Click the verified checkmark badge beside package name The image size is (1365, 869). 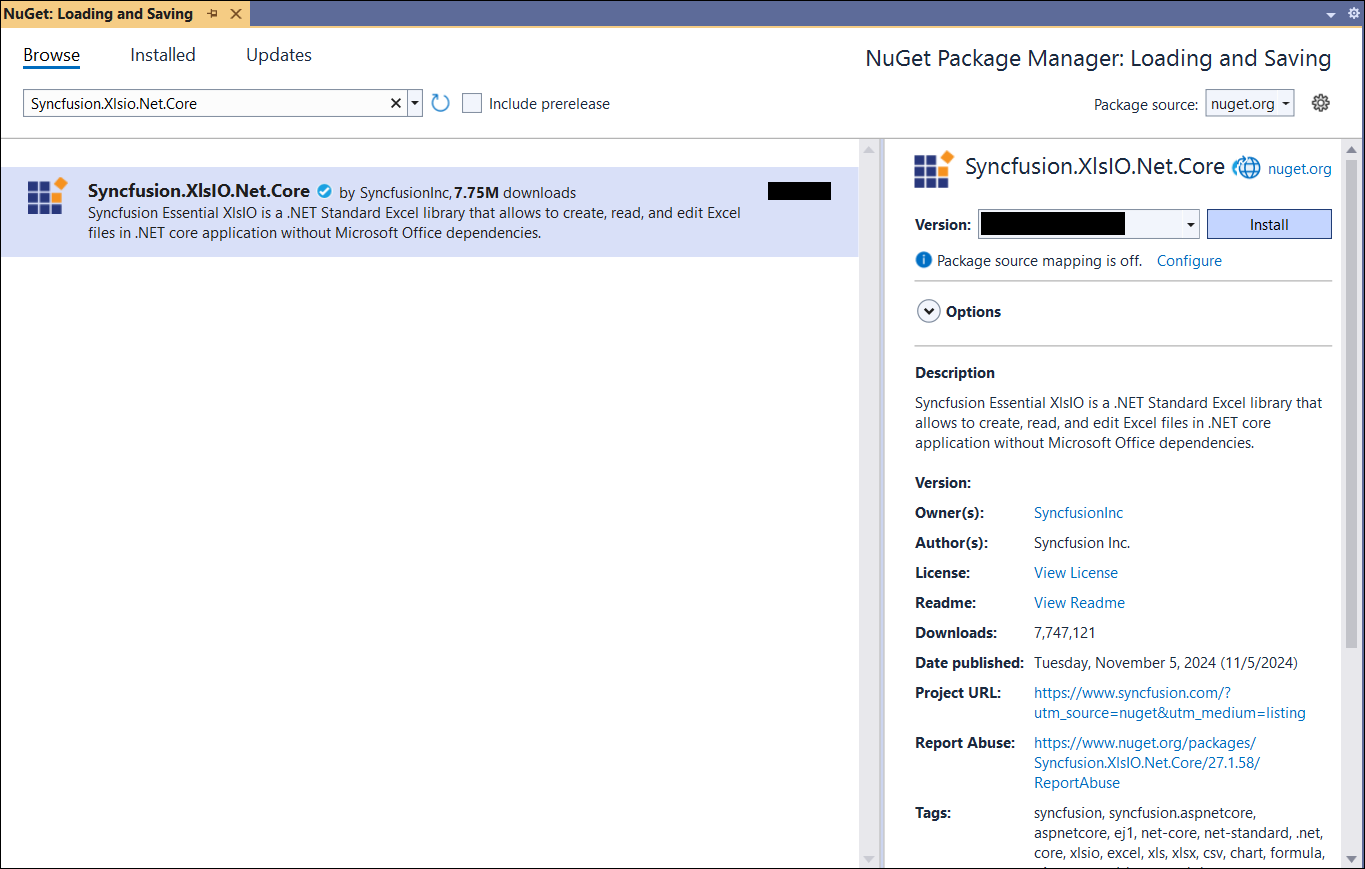pos(324,192)
